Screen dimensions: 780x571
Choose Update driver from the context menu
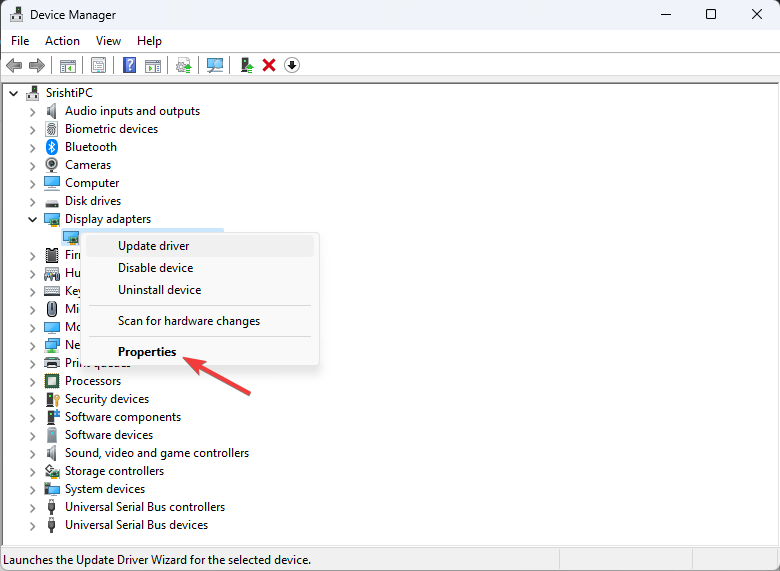coord(200,246)
